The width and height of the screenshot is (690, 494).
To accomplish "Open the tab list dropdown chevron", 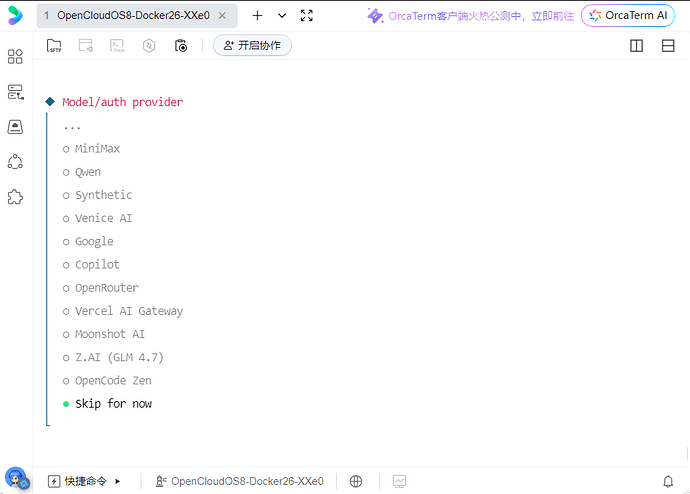I will (282, 15).
